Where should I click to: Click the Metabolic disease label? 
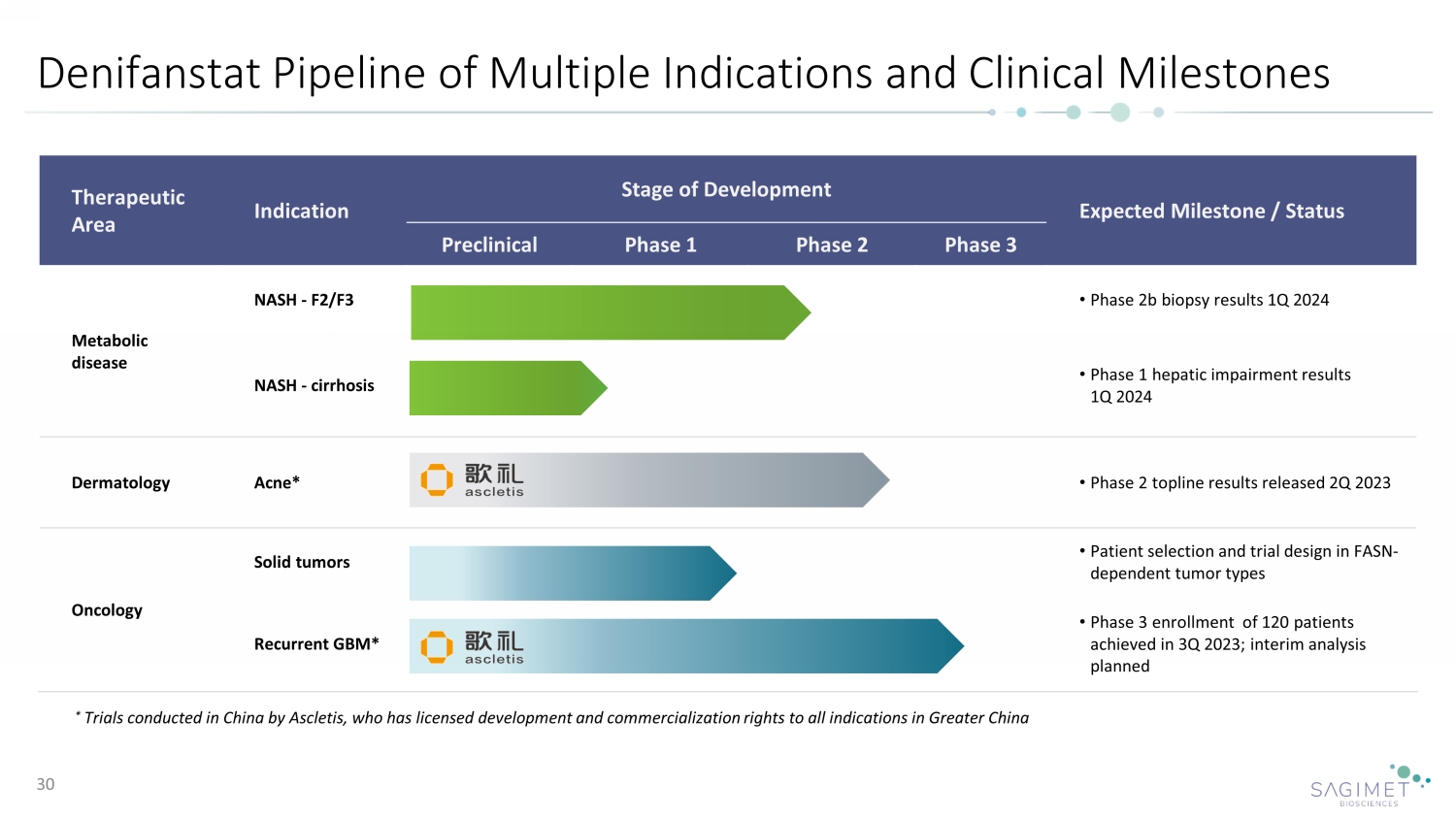tap(110, 351)
